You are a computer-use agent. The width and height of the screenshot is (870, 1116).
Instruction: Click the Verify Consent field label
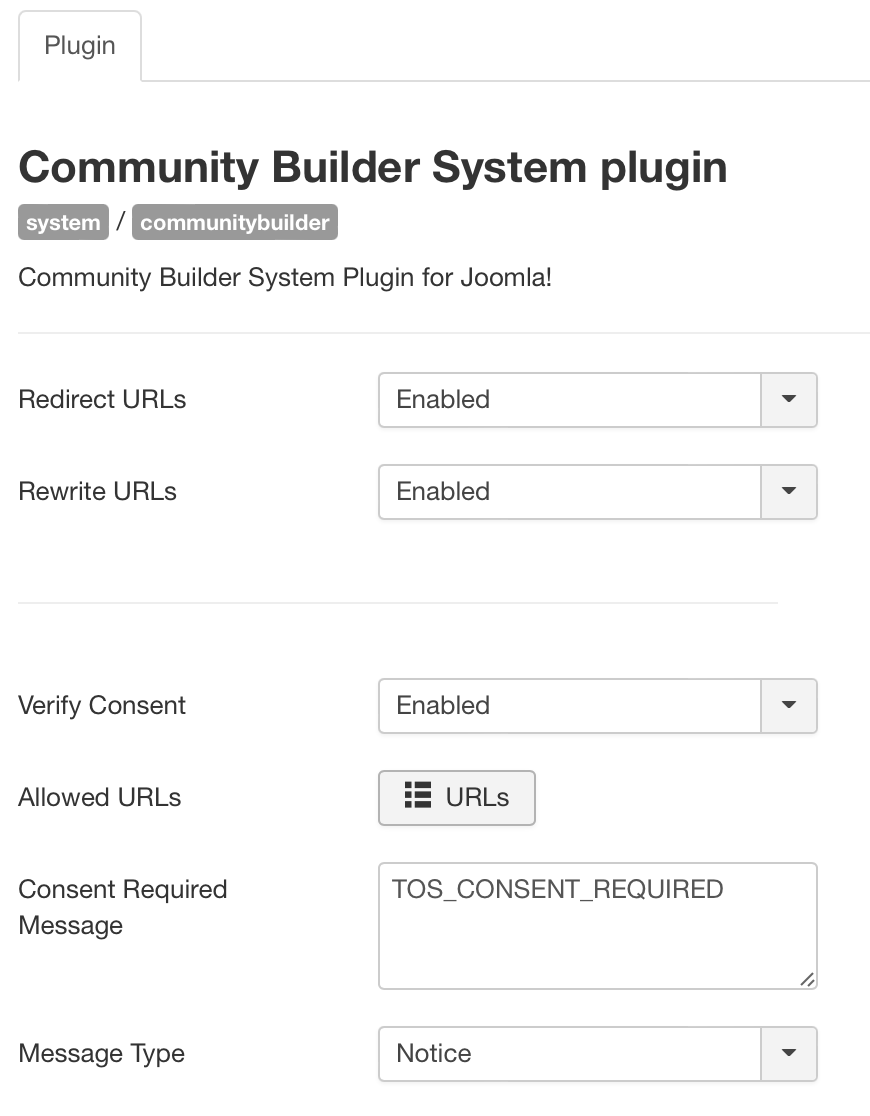pos(102,705)
